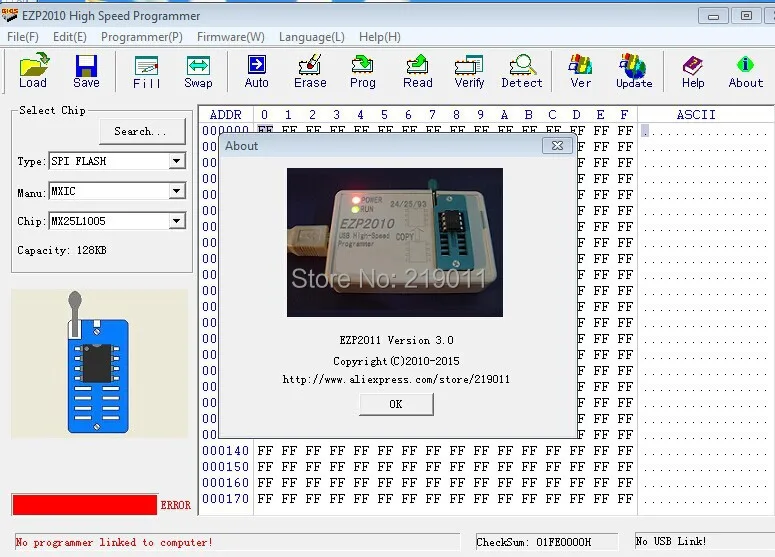Select address row 000160
775x557 pixels.
225,482
